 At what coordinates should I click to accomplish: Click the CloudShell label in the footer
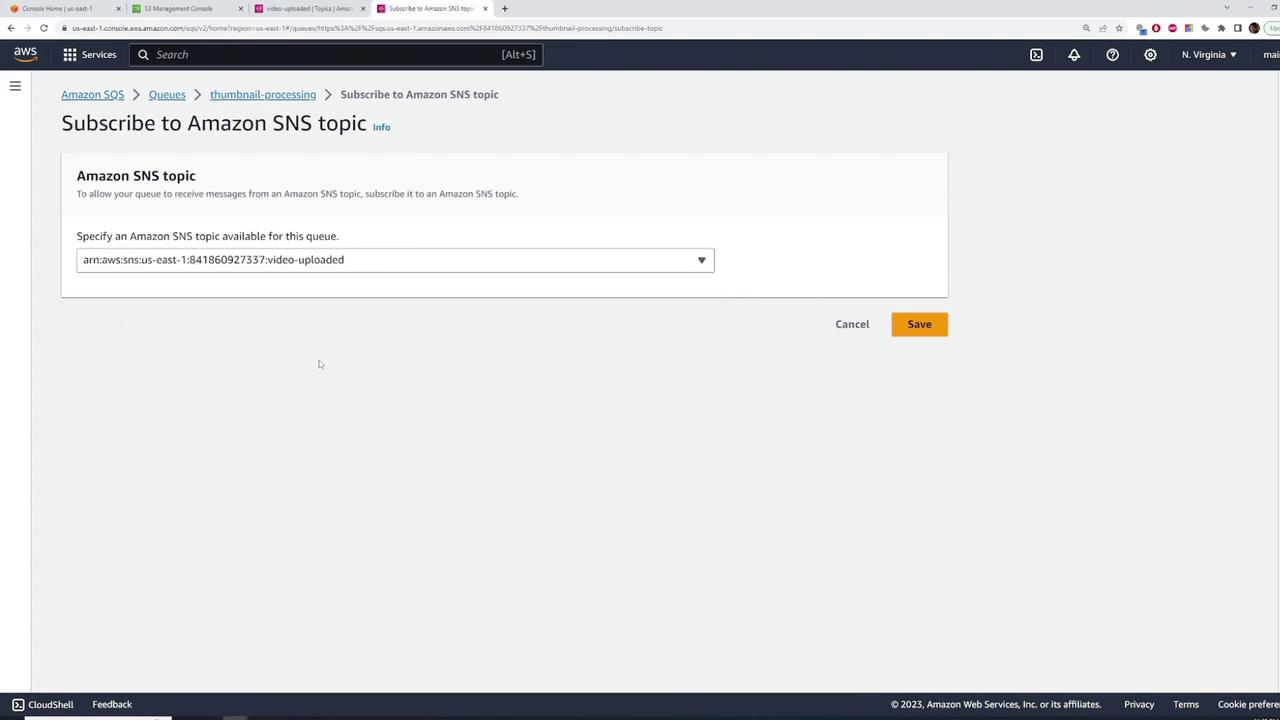pos(51,705)
